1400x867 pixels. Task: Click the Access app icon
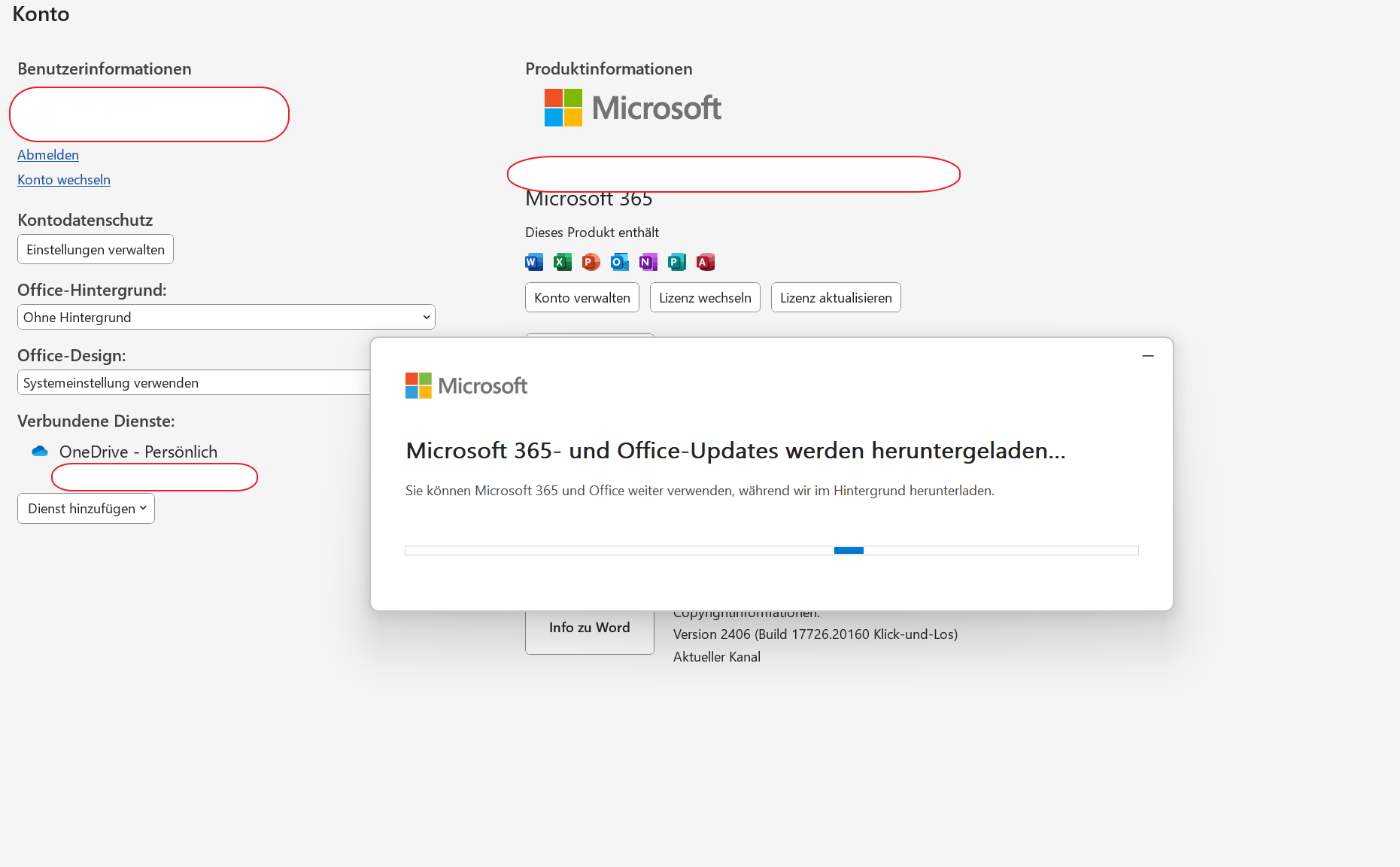coord(706,262)
